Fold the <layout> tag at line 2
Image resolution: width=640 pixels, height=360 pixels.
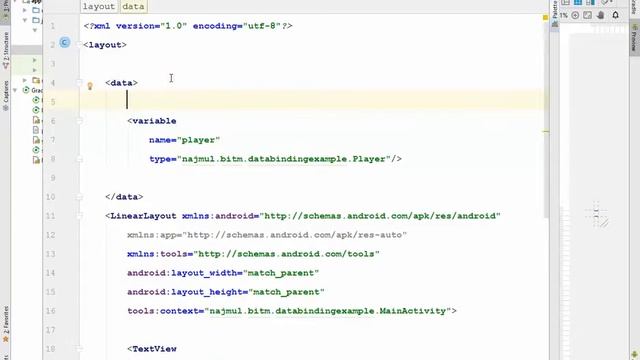80,45
